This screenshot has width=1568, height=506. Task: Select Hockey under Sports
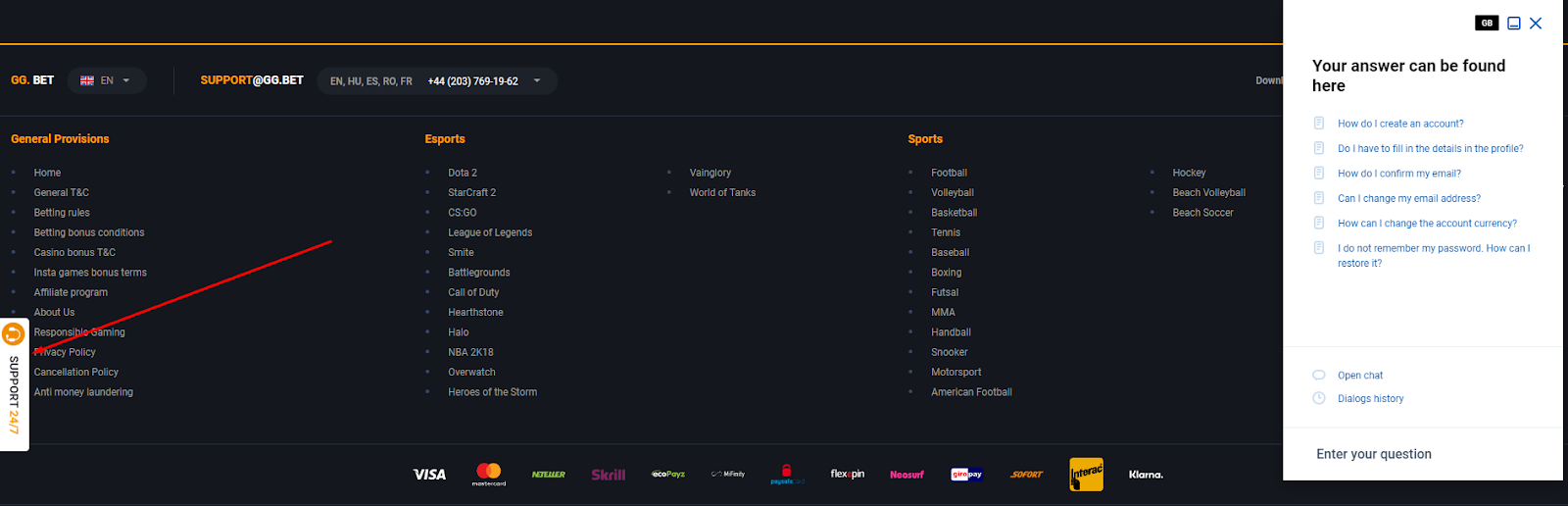[x=1189, y=173]
